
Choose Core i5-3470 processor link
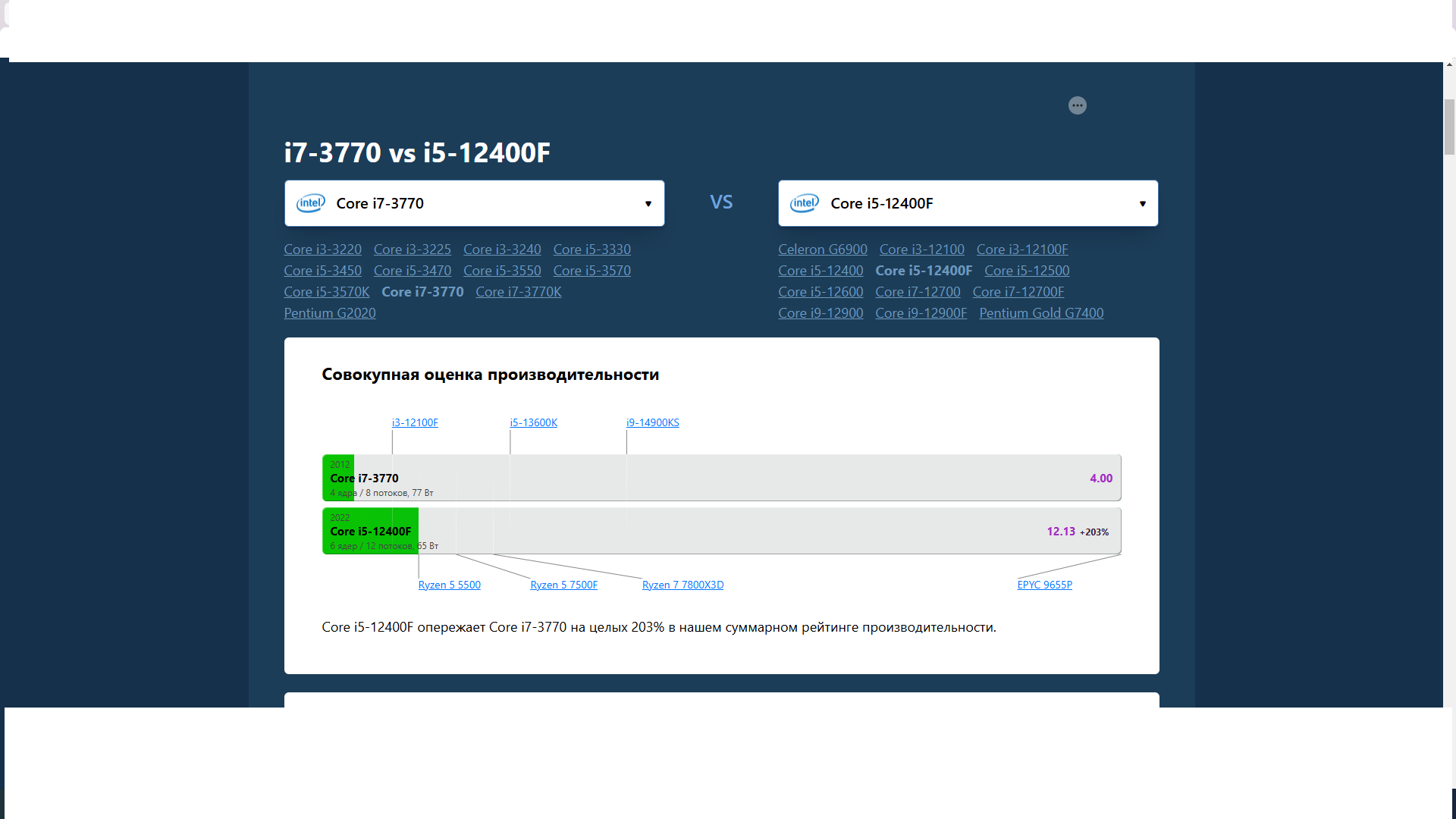[412, 271]
